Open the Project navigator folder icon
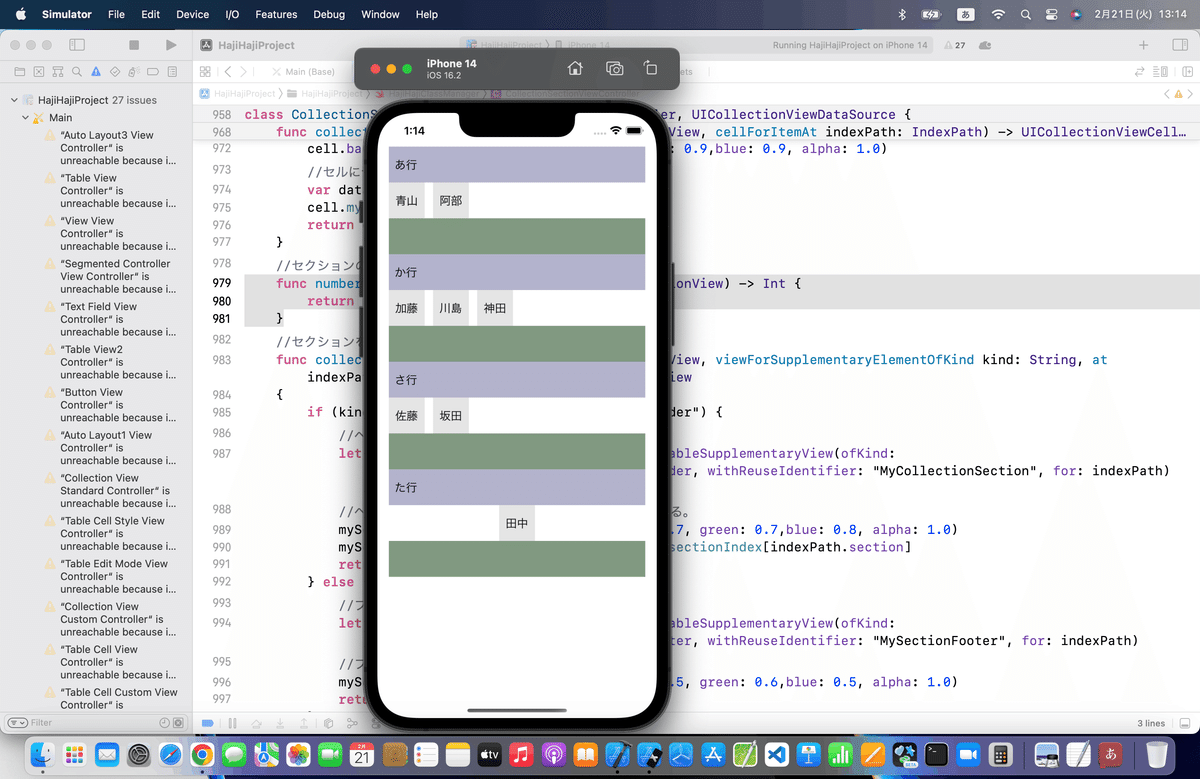The width and height of the screenshot is (1200, 779). click(x=19, y=72)
